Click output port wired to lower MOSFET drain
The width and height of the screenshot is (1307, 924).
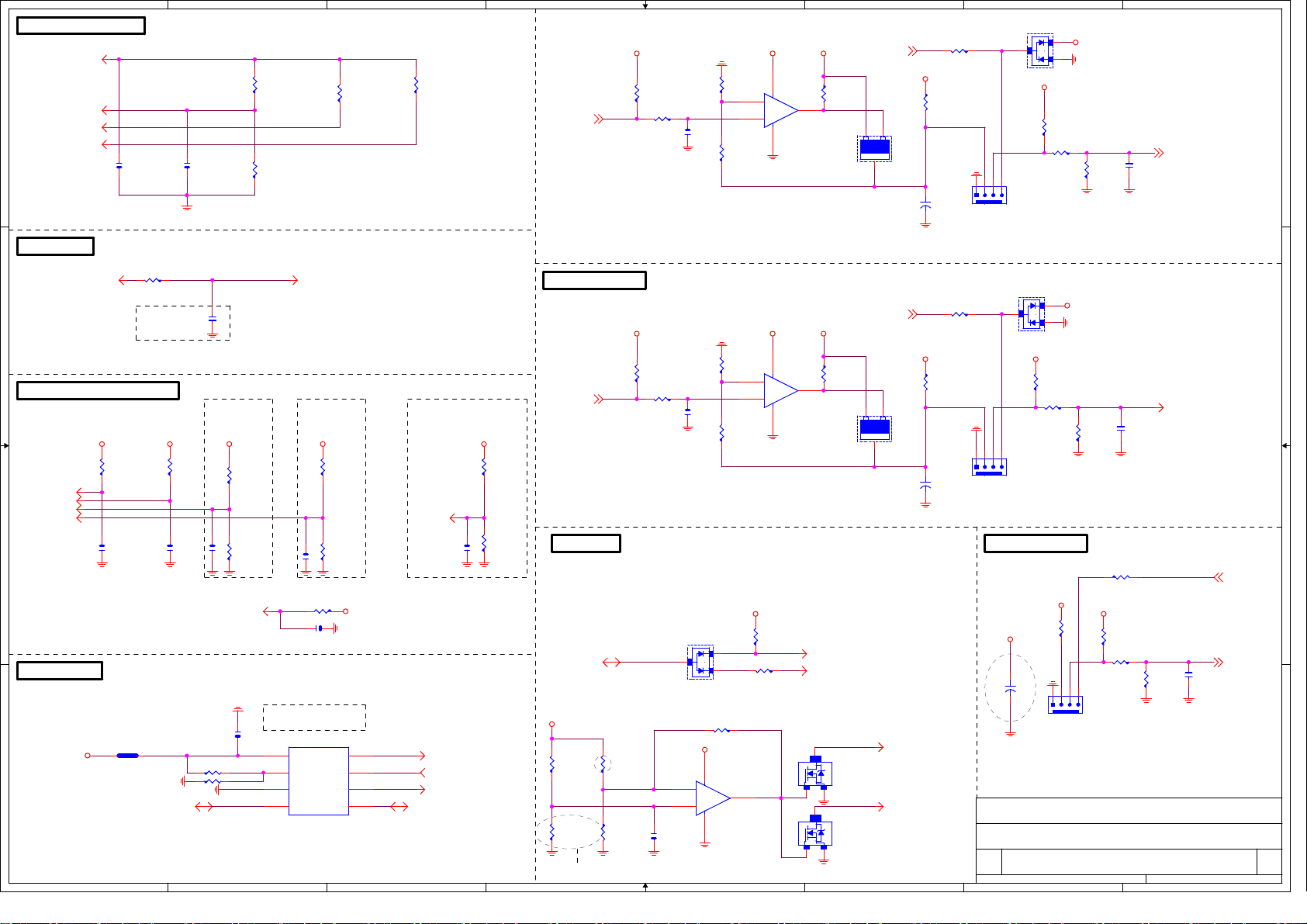click(x=880, y=807)
